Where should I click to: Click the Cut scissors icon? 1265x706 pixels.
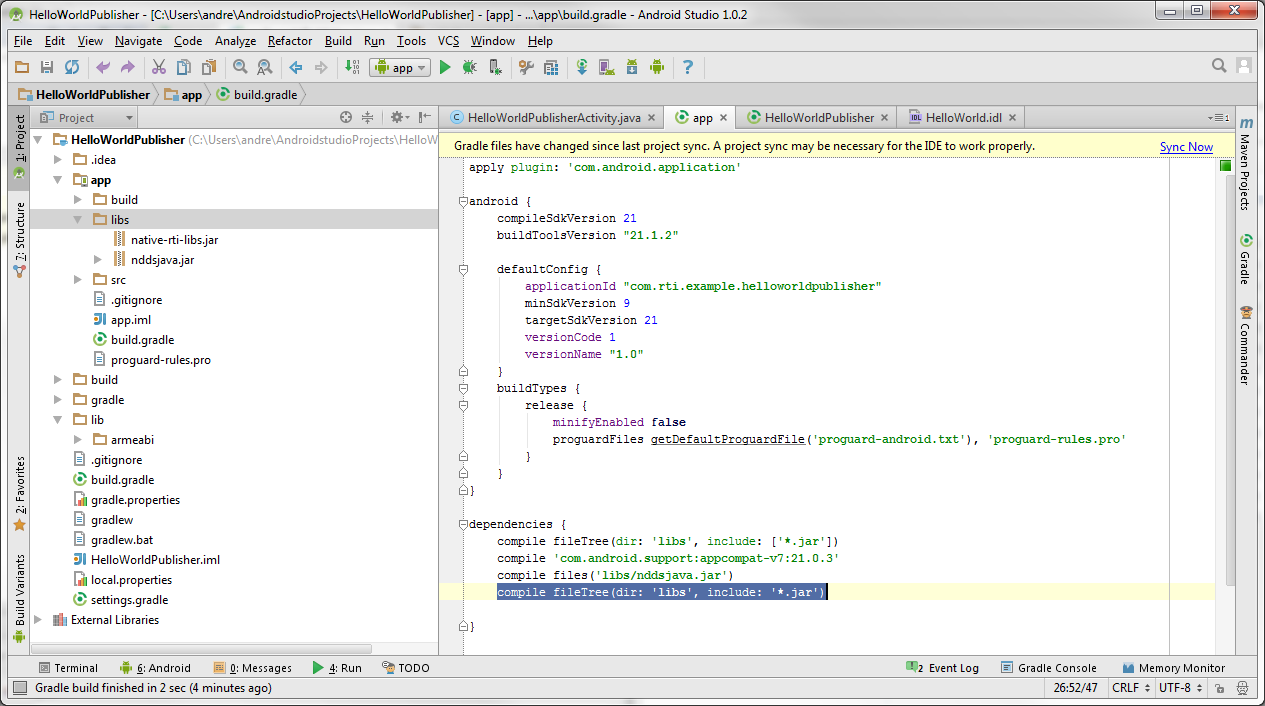tap(158, 67)
